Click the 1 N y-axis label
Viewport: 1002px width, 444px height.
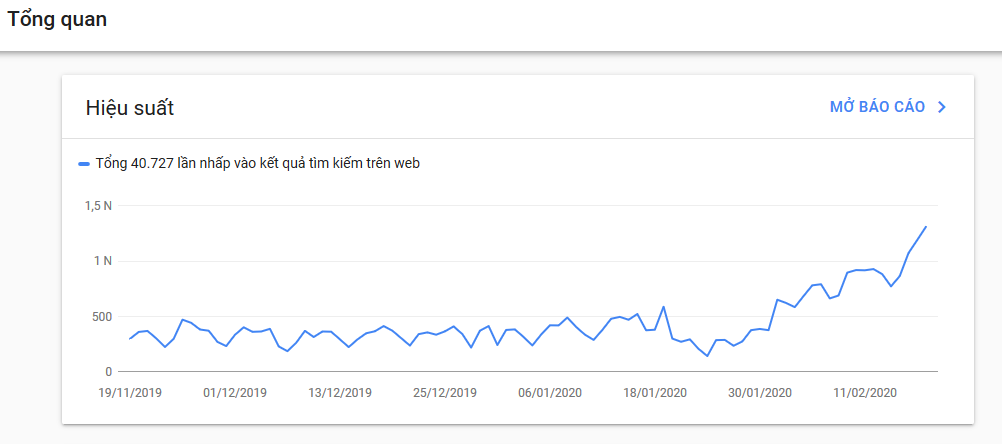pyautogui.click(x=103, y=261)
